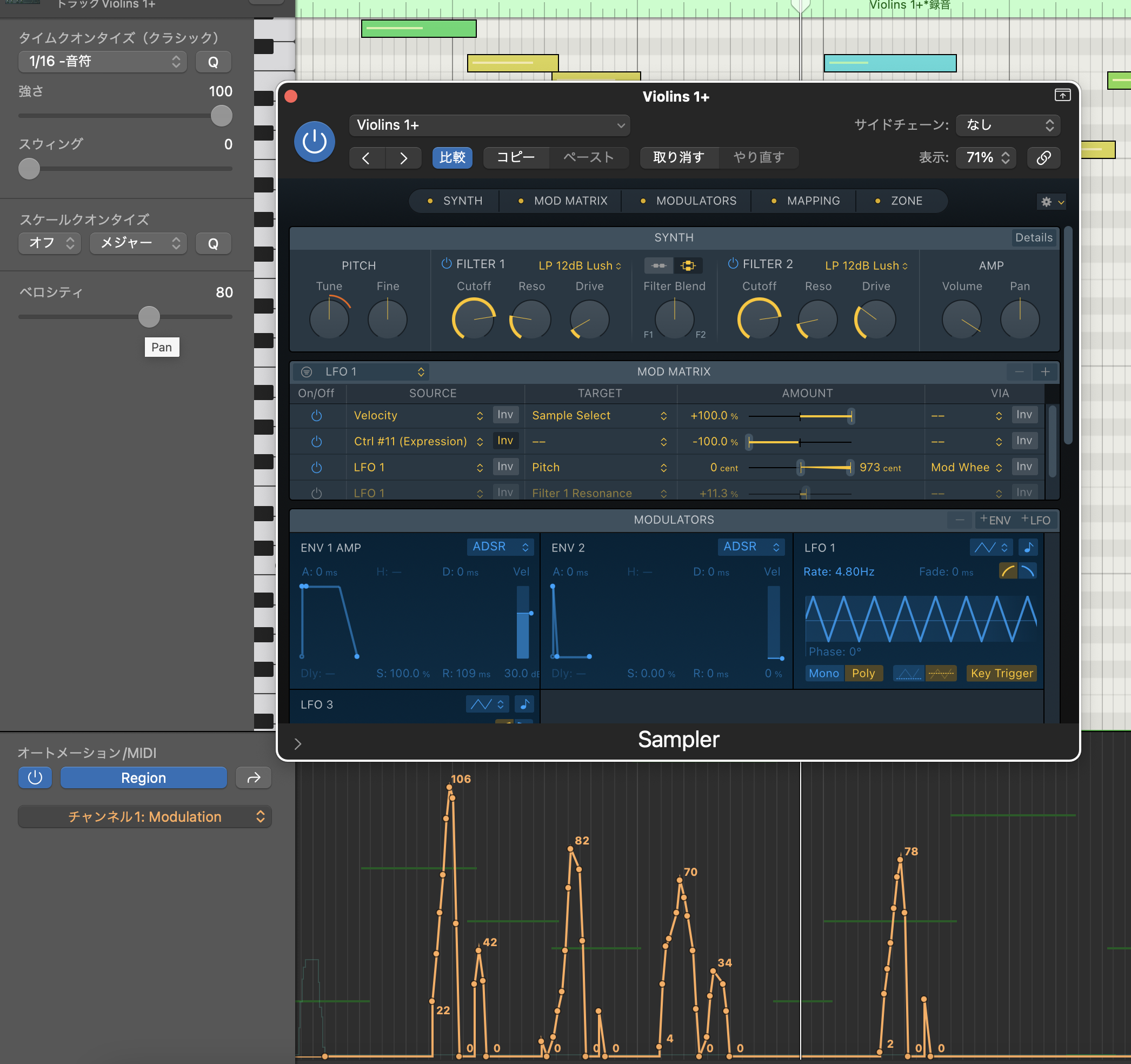Expand the Sampler bottom disclosure arrow
Viewport: 1131px width, 1064px height.
(x=297, y=743)
